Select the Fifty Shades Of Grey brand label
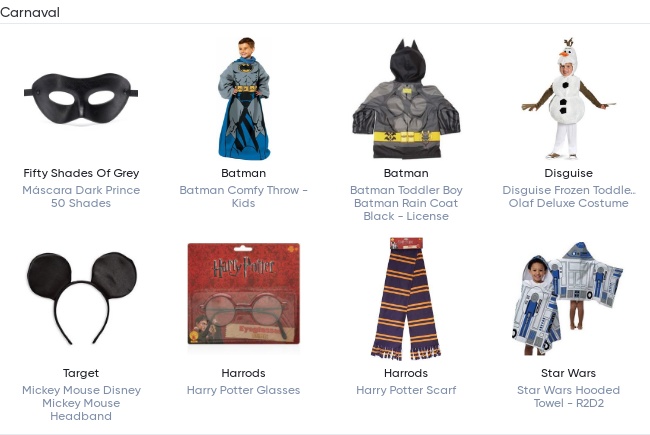 coord(81,174)
